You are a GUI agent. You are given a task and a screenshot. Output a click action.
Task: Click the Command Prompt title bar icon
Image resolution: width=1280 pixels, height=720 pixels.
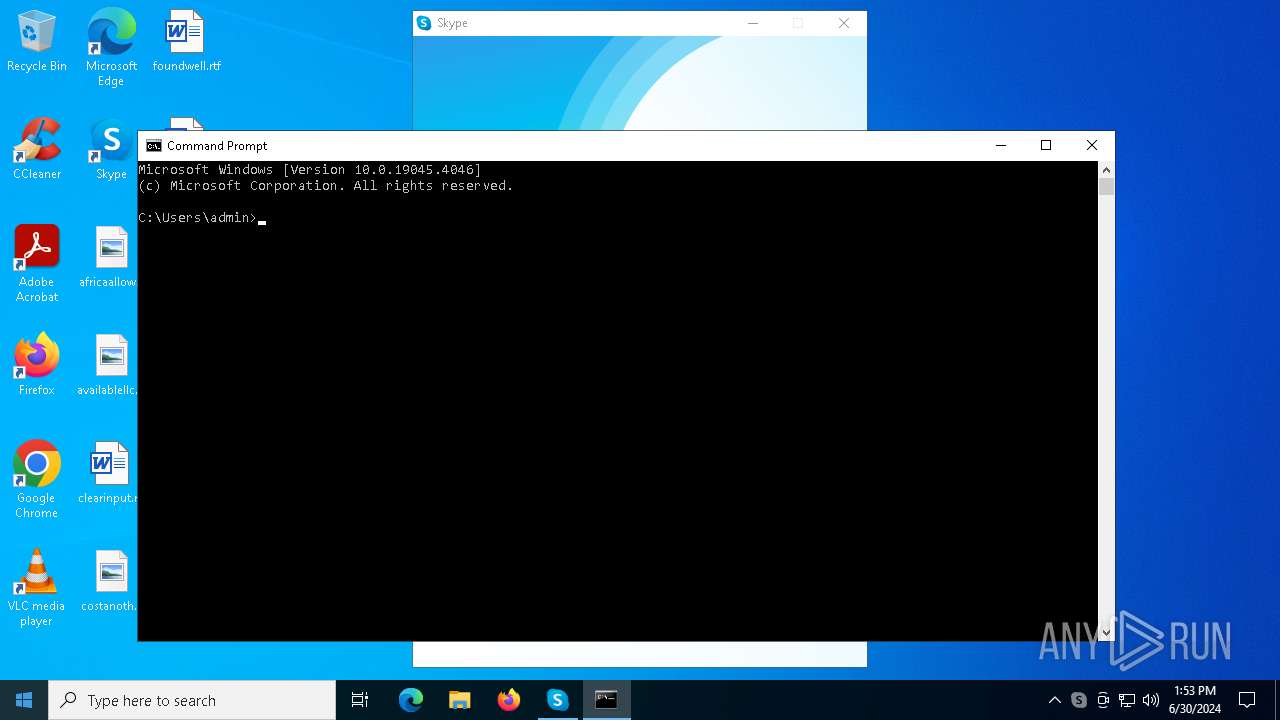154,146
